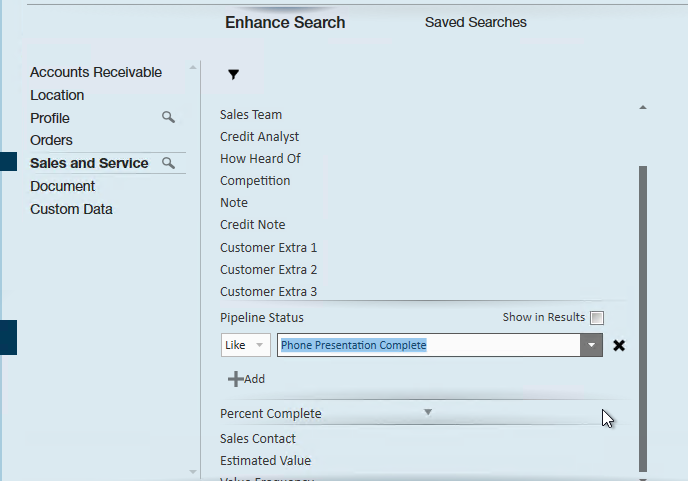This screenshot has width=688, height=481.
Task: Open the Orders category
Action: pyautogui.click(x=51, y=140)
